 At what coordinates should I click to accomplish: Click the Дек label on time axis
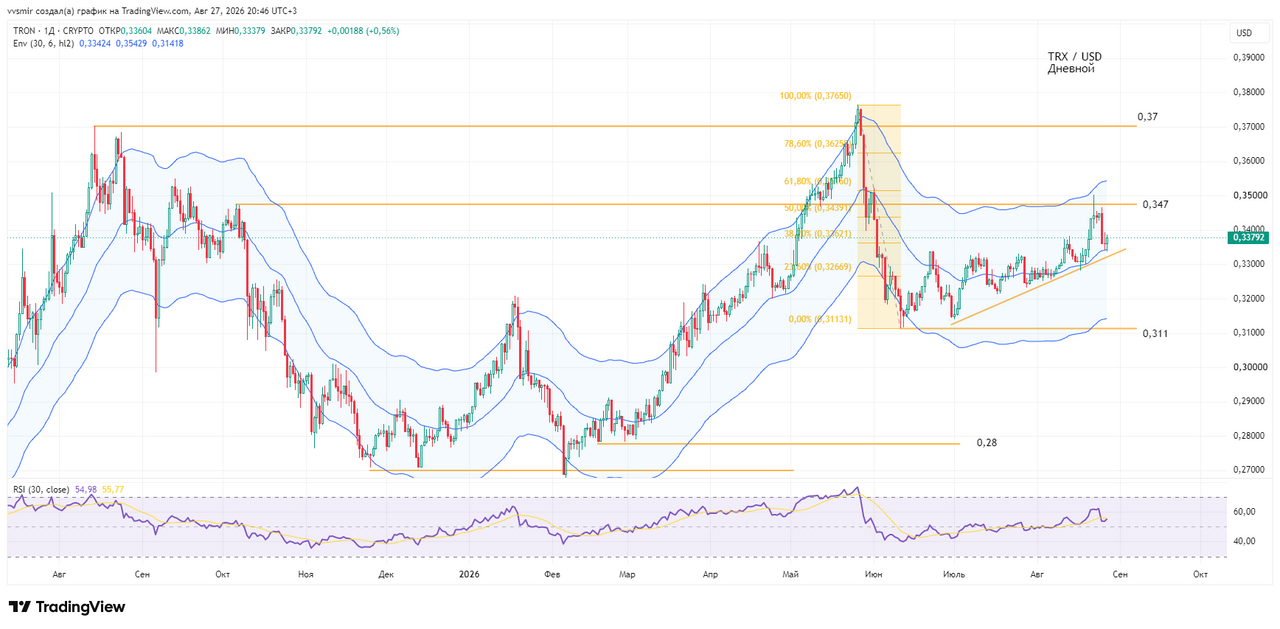387,575
